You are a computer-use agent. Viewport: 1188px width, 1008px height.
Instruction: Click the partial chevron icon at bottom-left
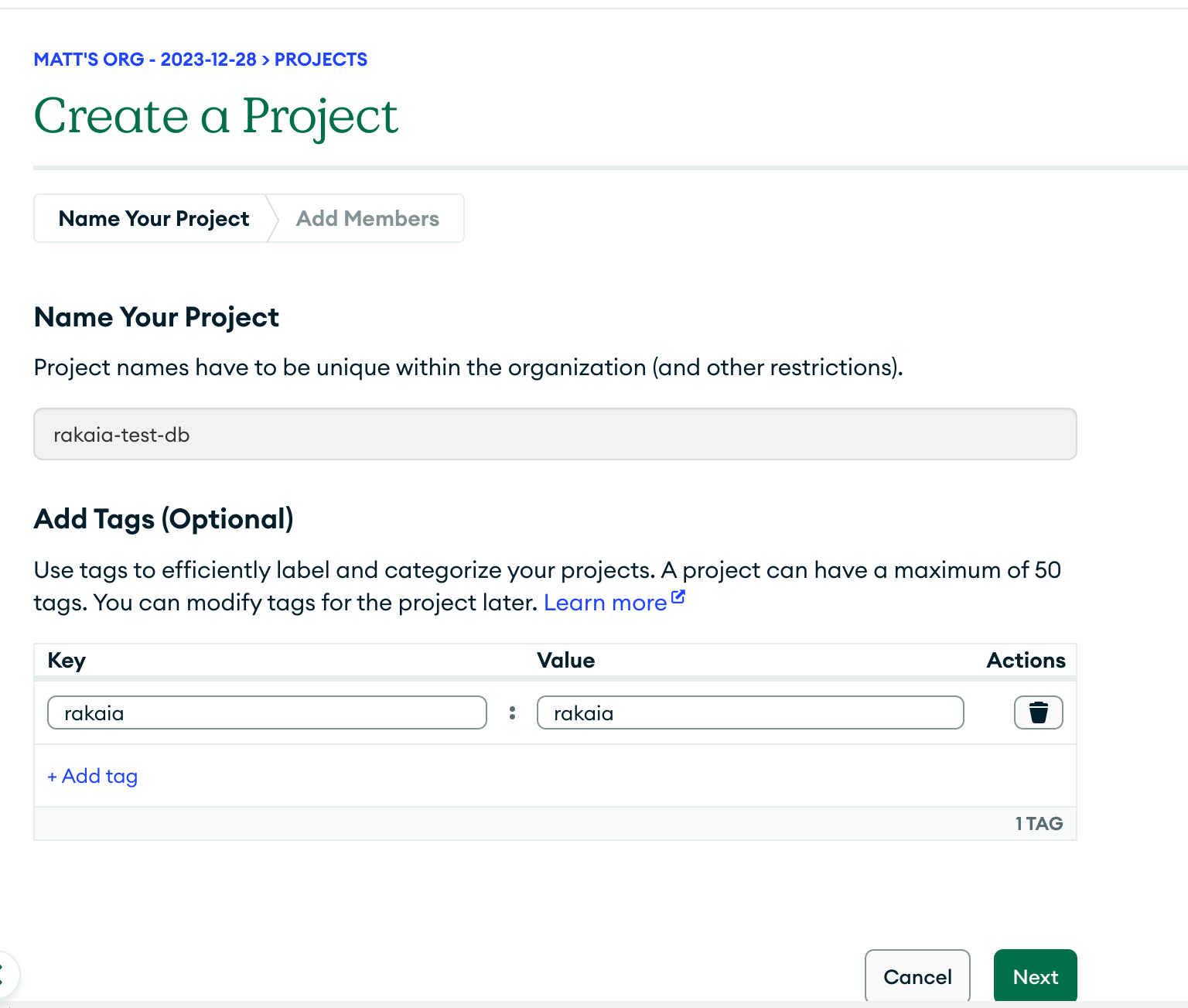pyautogui.click(x=5, y=973)
